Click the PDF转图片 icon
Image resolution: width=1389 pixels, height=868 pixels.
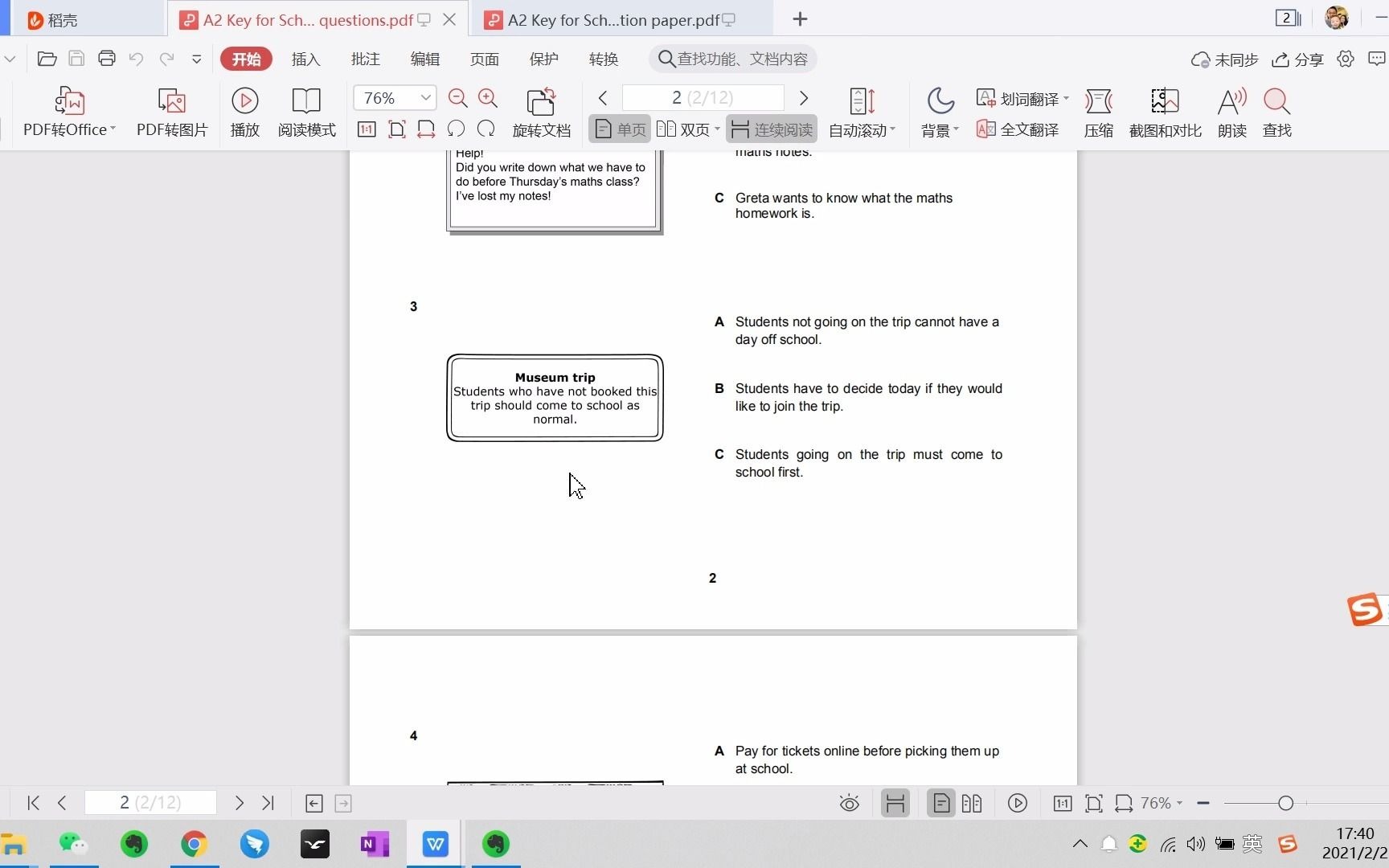click(172, 102)
